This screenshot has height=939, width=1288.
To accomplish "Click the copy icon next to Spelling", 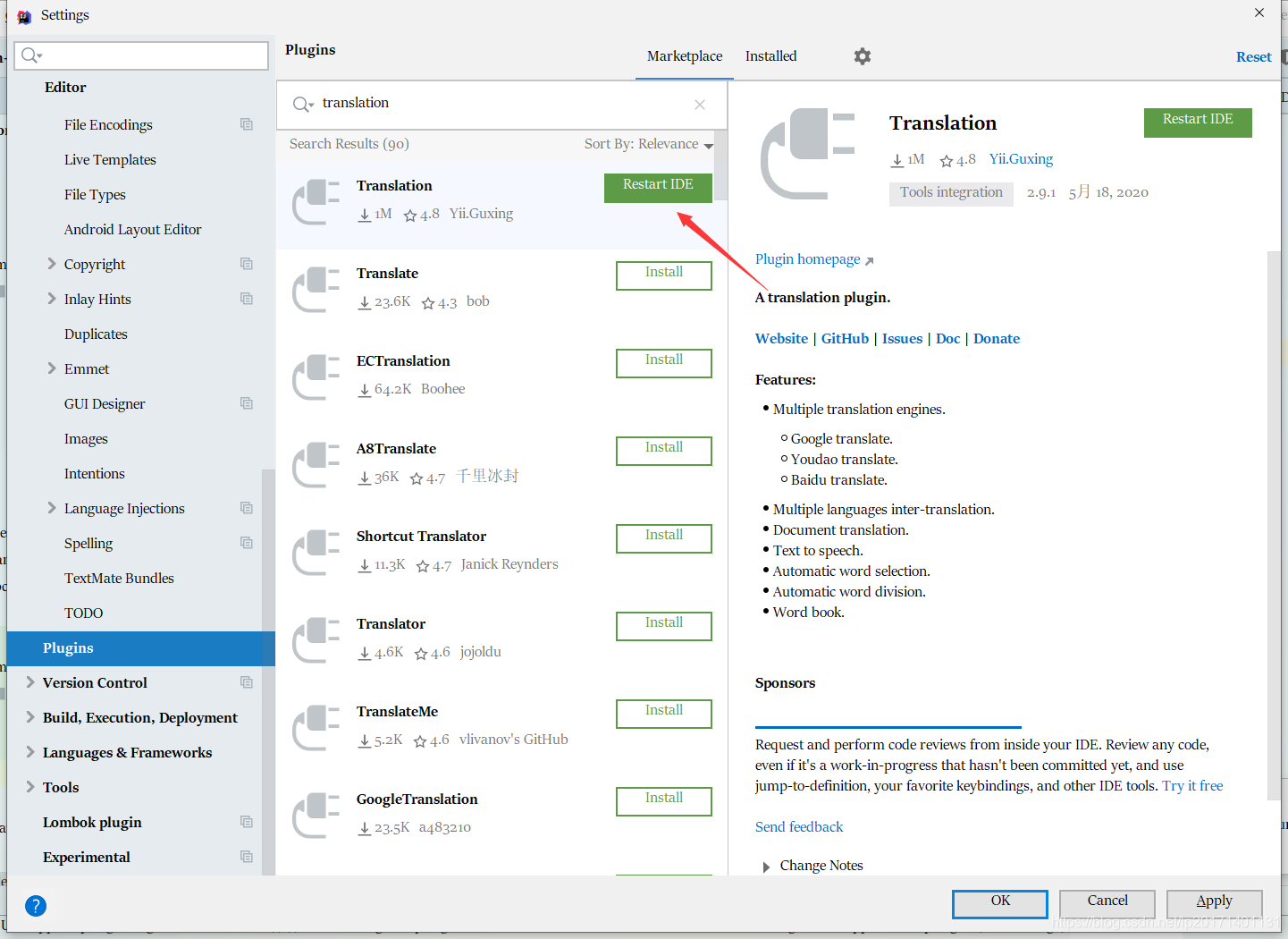I will pyautogui.click(x=247, y=543).
